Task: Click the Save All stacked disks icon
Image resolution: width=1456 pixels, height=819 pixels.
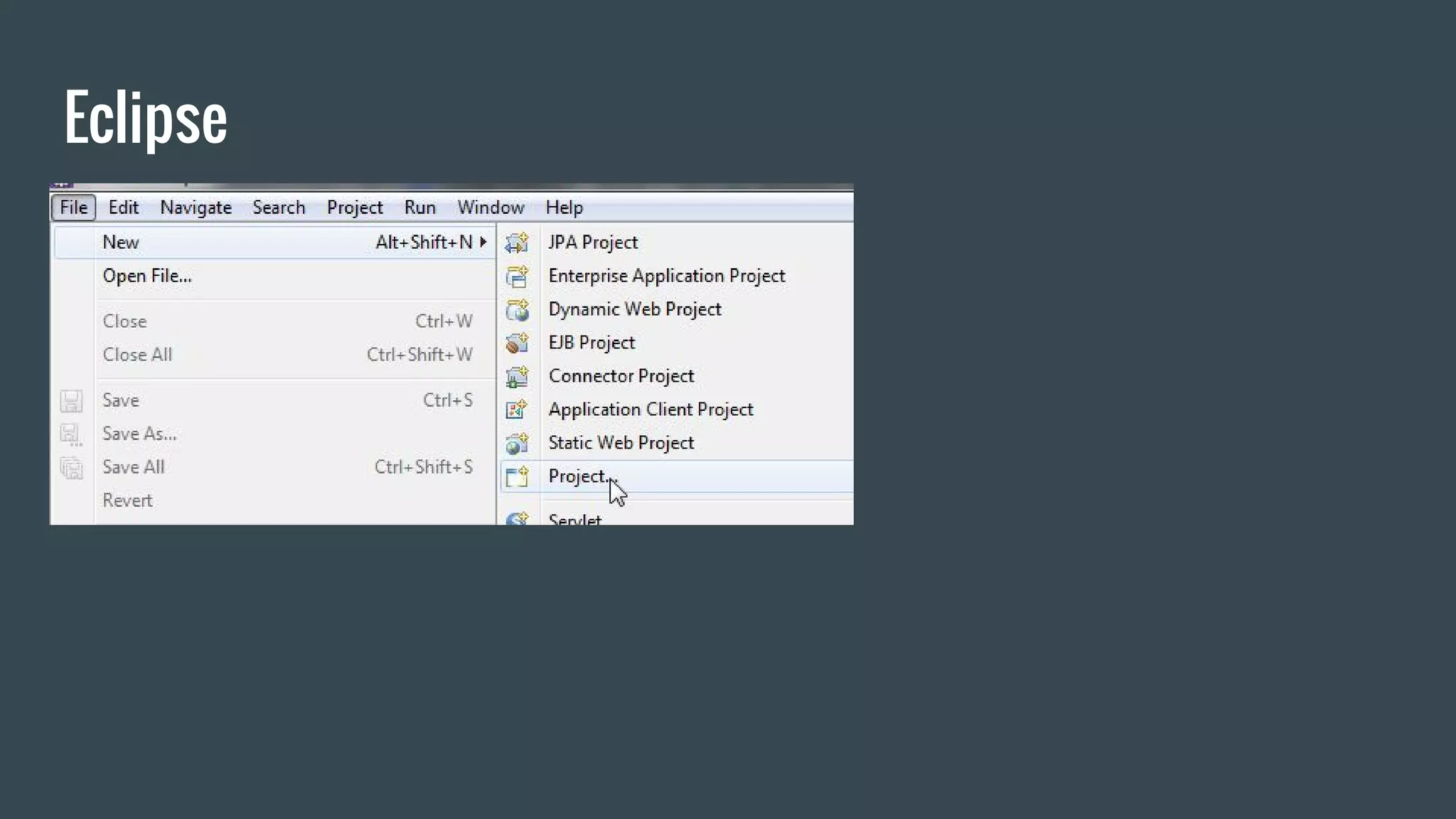Action: coord(71,468)
